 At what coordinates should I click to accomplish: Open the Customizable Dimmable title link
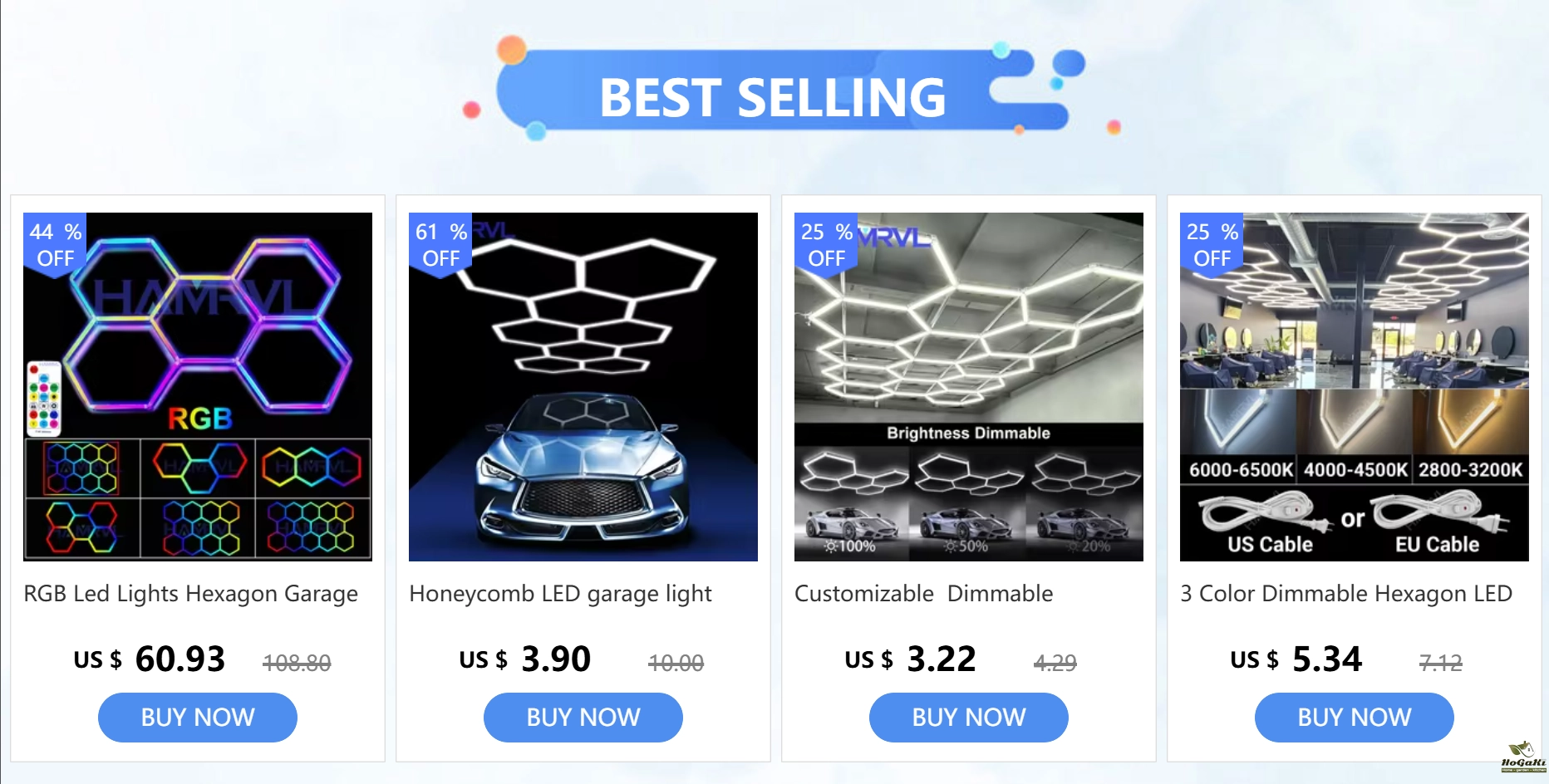[x=924, y=594]
